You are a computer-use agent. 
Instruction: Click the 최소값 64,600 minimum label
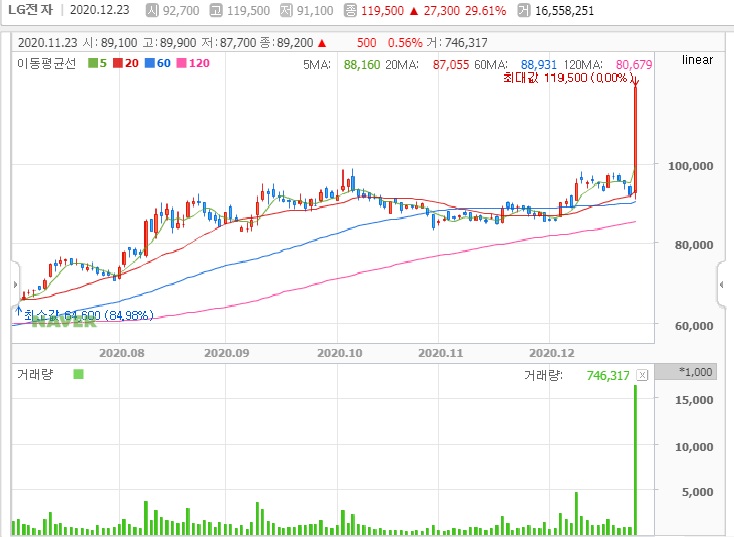(88, 316)
